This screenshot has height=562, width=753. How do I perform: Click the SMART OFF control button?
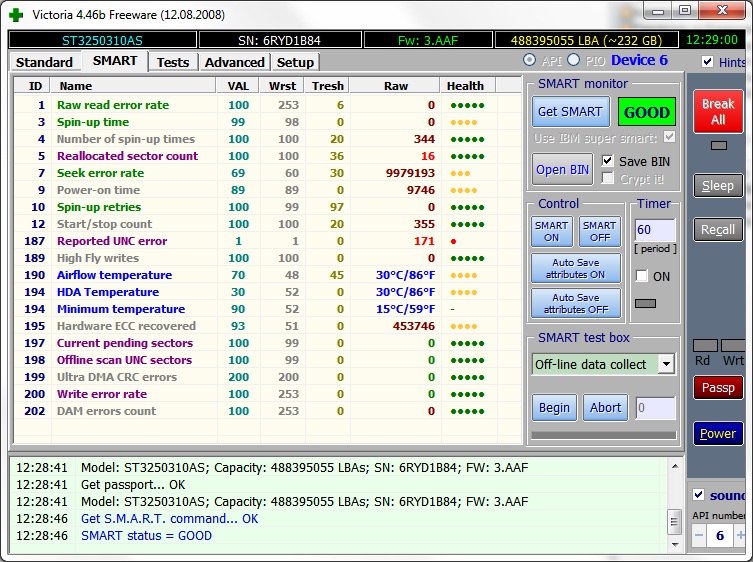point(599,232)
